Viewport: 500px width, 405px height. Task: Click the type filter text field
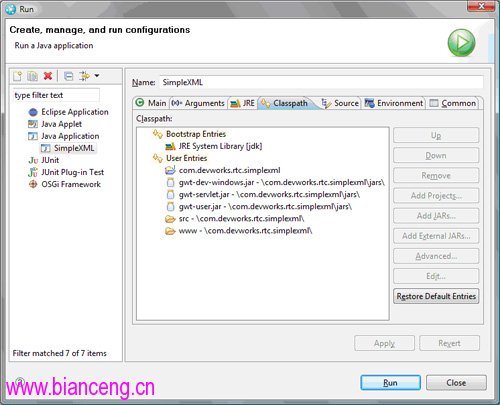point(56,95)
